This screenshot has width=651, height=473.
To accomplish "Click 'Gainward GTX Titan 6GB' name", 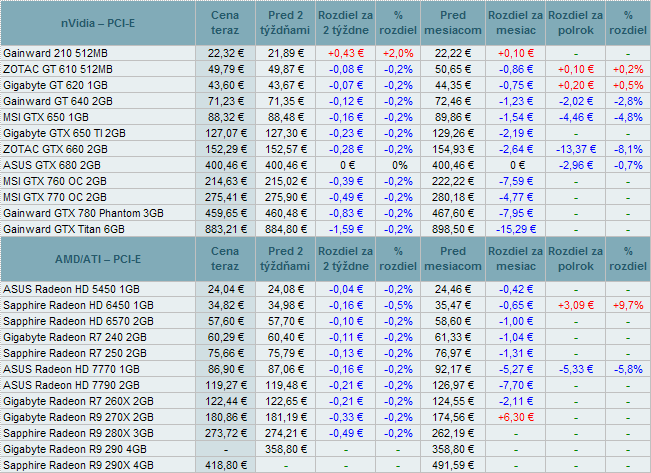I will coord(64,229).
